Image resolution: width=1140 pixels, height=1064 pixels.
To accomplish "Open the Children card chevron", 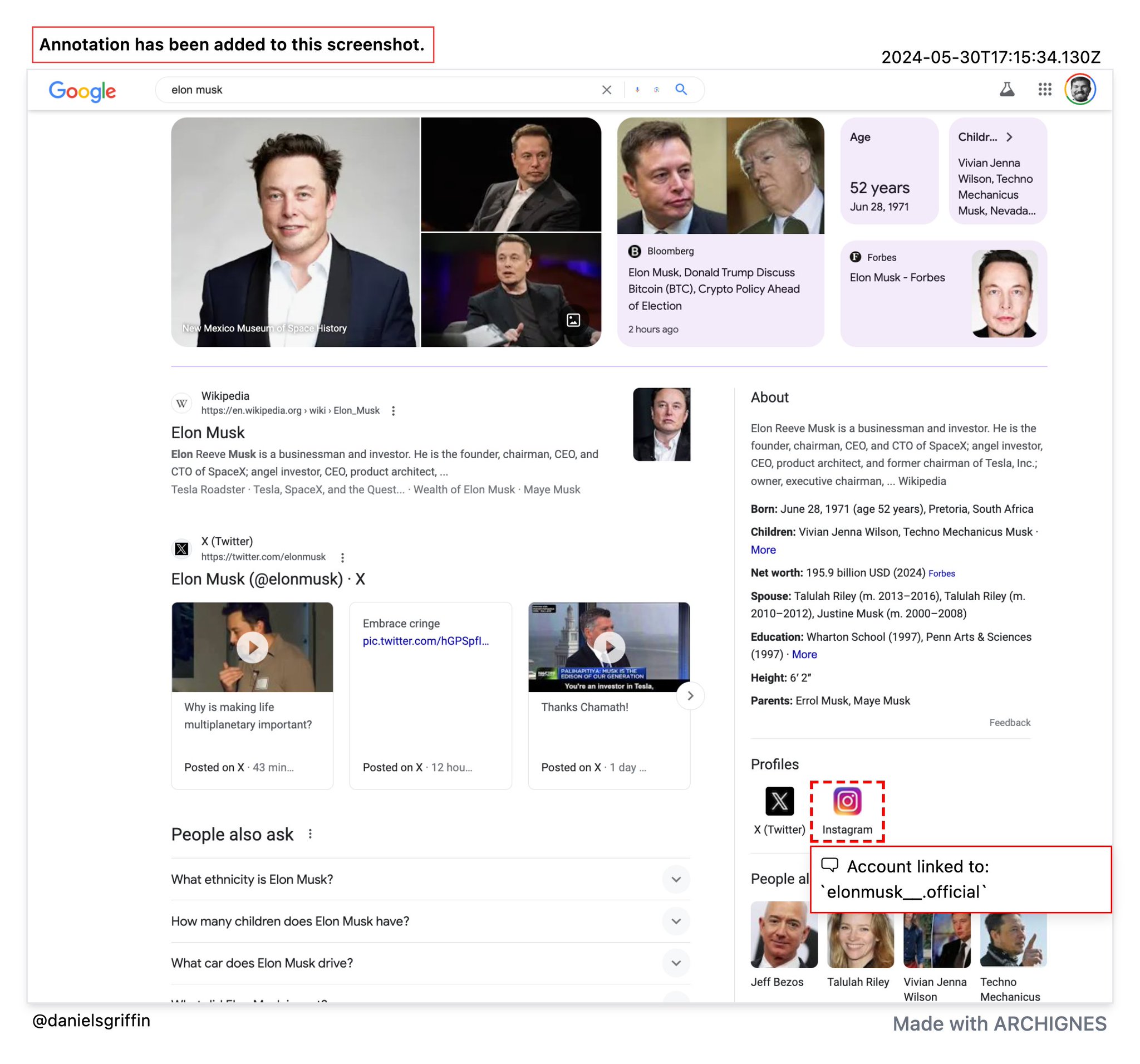I will coord(1009,137).
